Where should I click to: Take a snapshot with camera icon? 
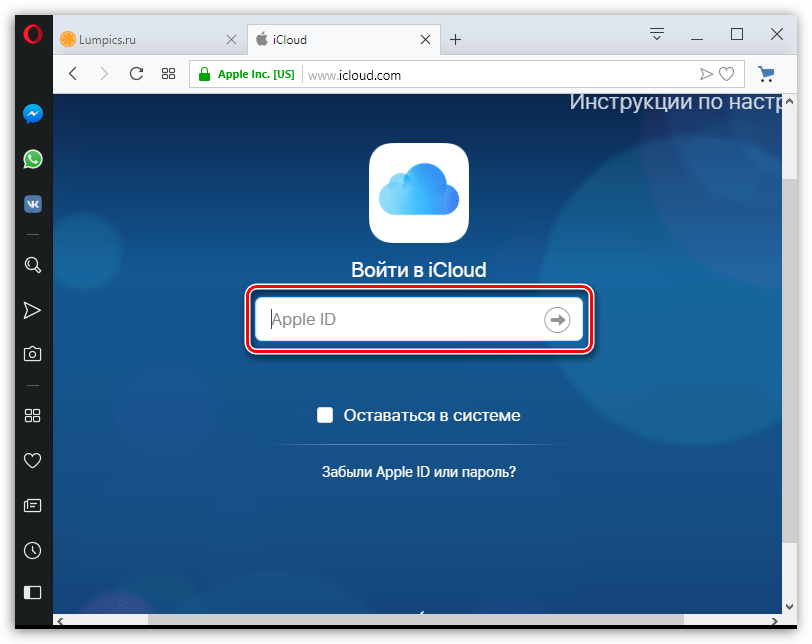pos(32,354)
